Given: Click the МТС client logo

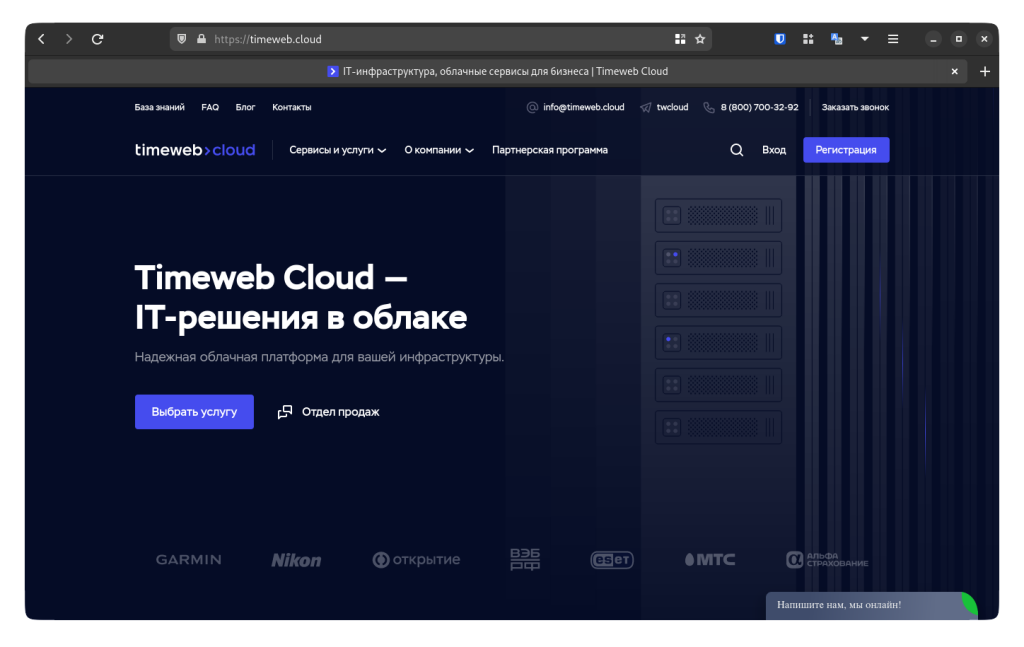Looking at the screenshot, I should (710, 560).
